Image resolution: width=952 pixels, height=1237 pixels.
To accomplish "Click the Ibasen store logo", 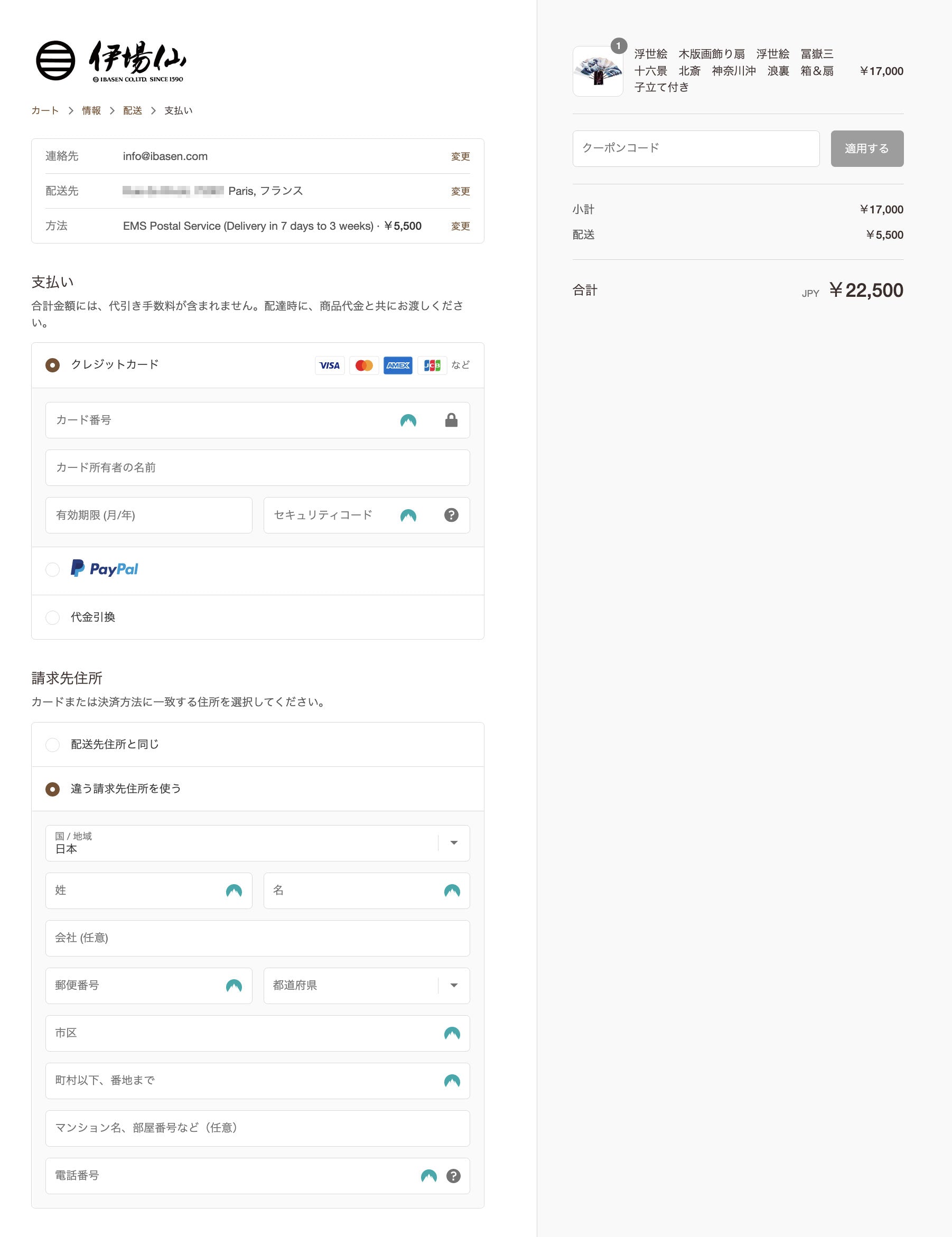I will pos(111,61).
